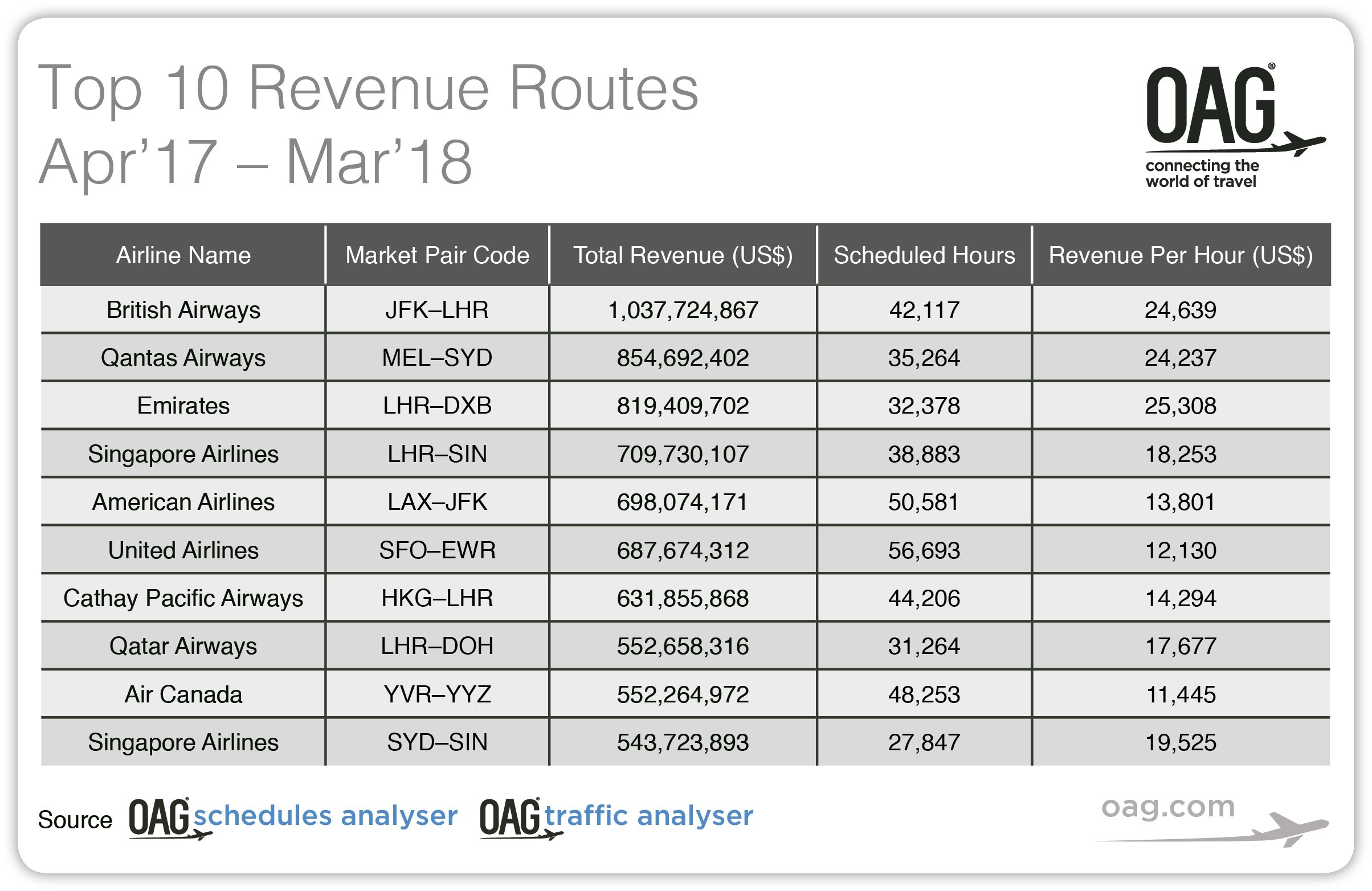
Task: Select Revenue Per Hour (US$) header
Action: click(x=1180, y=255)
